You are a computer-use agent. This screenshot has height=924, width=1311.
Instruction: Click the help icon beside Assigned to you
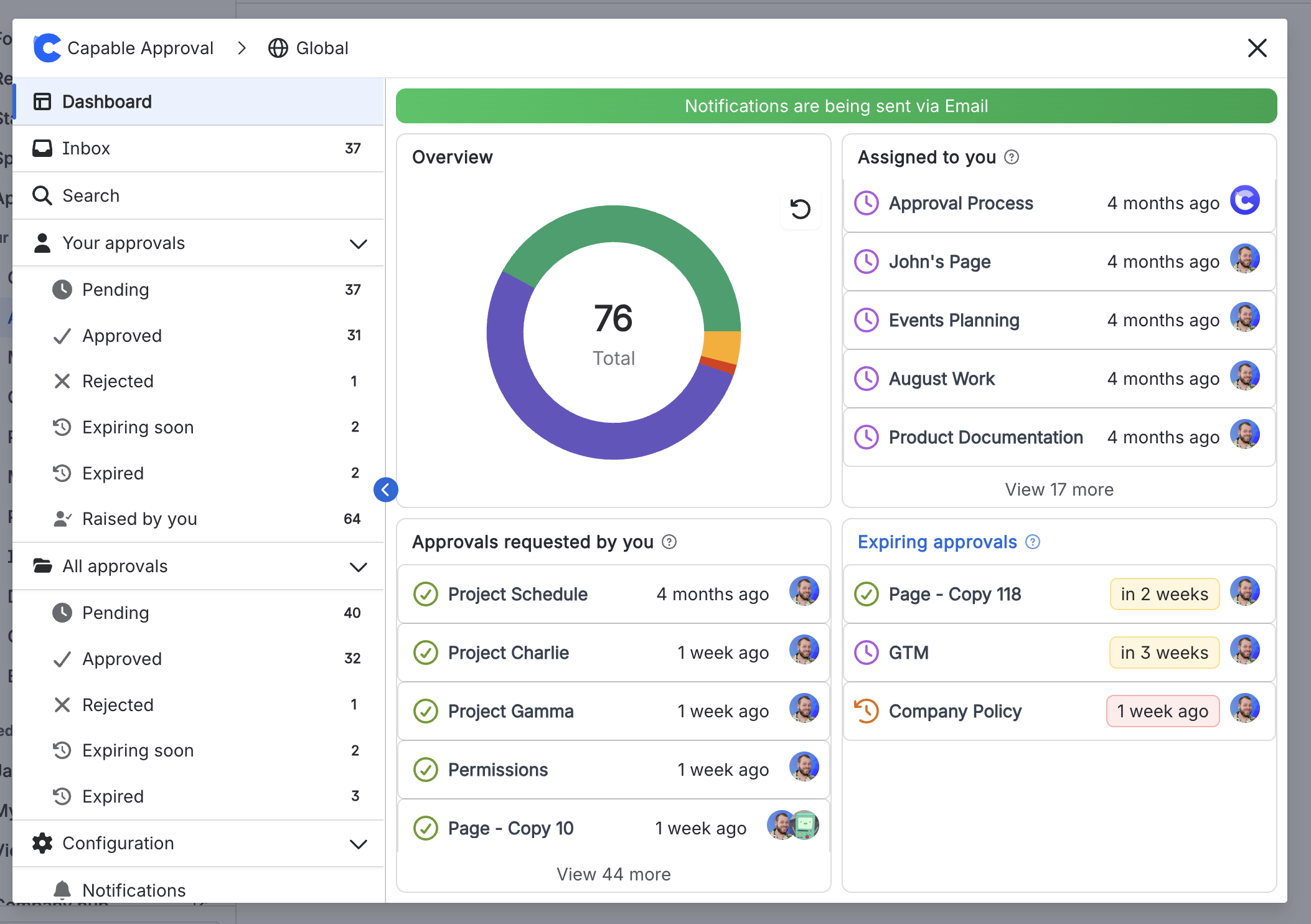coord(1012,158)
